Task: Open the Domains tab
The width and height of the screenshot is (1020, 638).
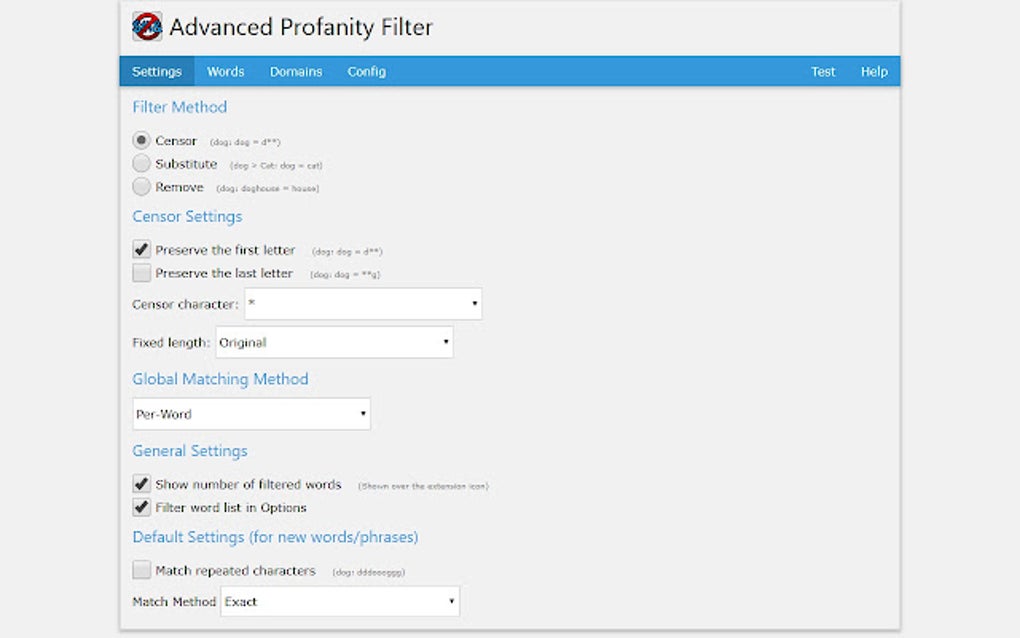Action: [x=295, y=71]
